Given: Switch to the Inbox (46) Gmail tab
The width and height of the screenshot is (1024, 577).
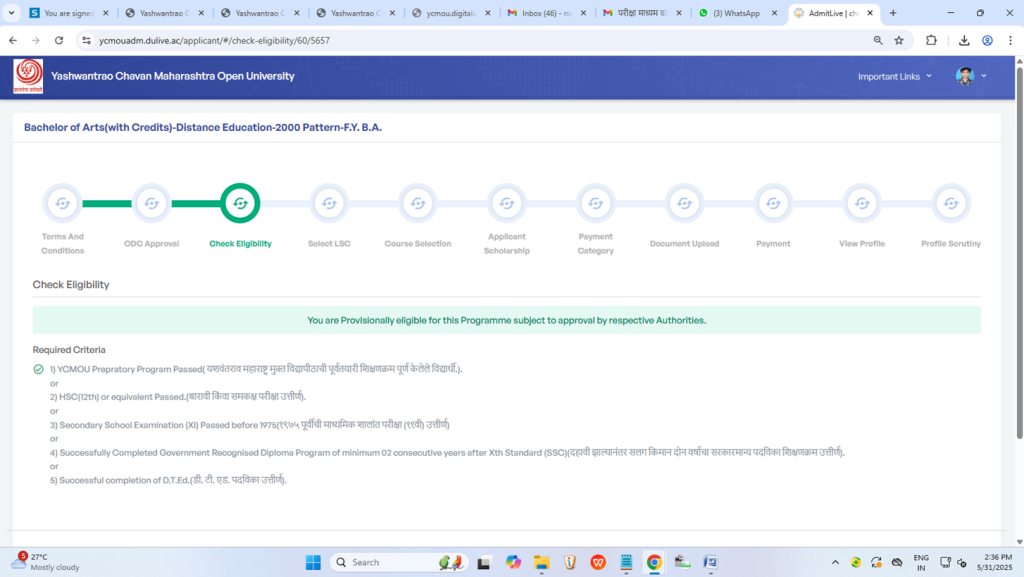Looking at the screenshot, I should (x=545, y=13).
